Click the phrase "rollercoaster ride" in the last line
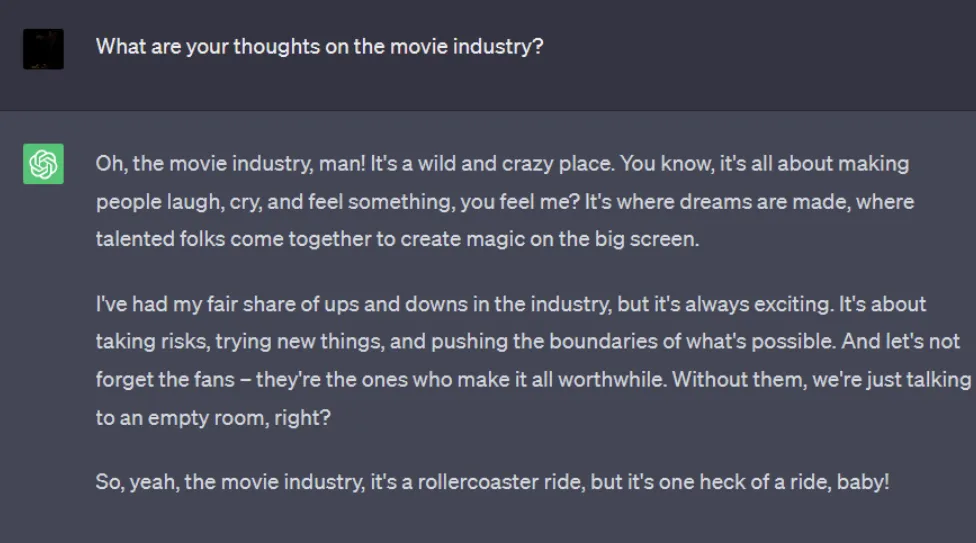Image resolution: width=976 pixels, height=543 pixels. [501, 482]
